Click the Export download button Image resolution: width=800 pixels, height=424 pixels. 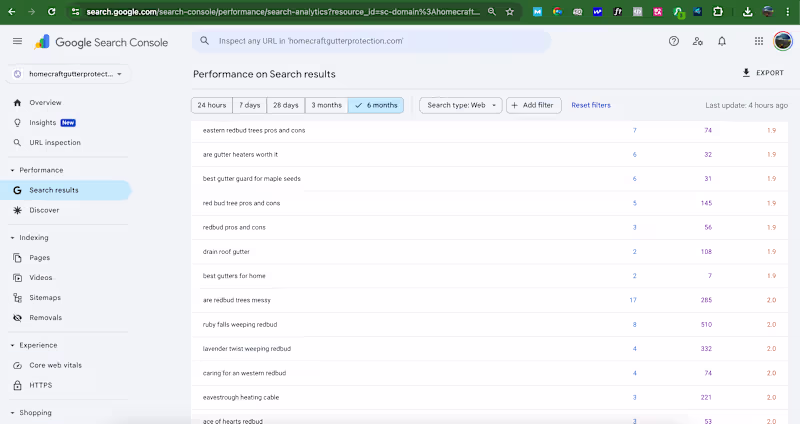click(763, 73)
